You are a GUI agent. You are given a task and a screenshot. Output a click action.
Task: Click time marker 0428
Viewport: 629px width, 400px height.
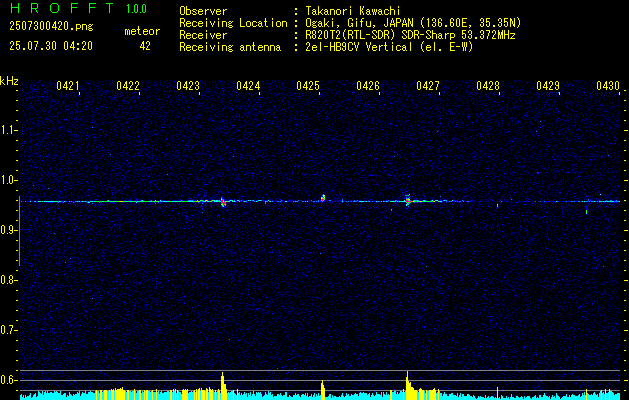coord(488,86)
